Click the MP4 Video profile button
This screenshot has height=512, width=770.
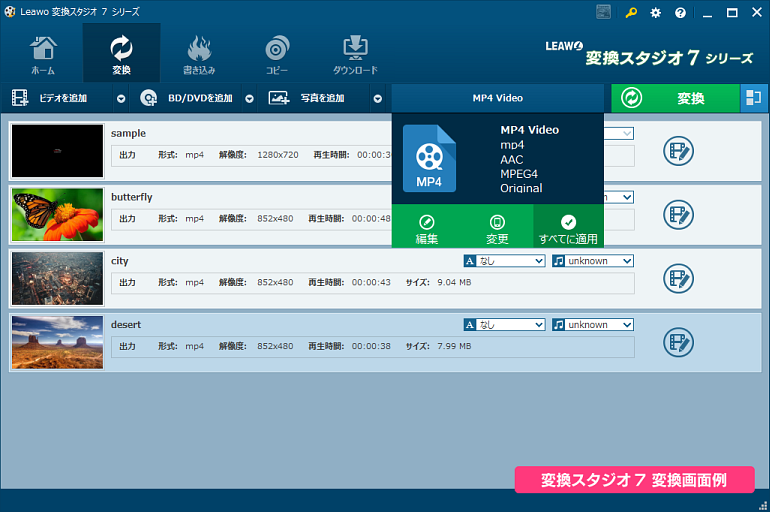point(498,98)
